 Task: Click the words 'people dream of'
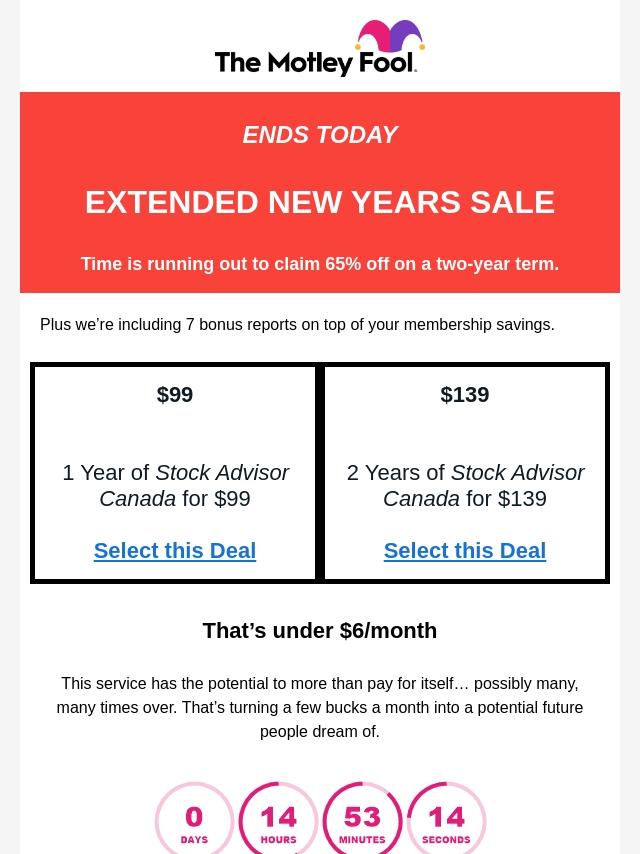click(x=320, y=731)
